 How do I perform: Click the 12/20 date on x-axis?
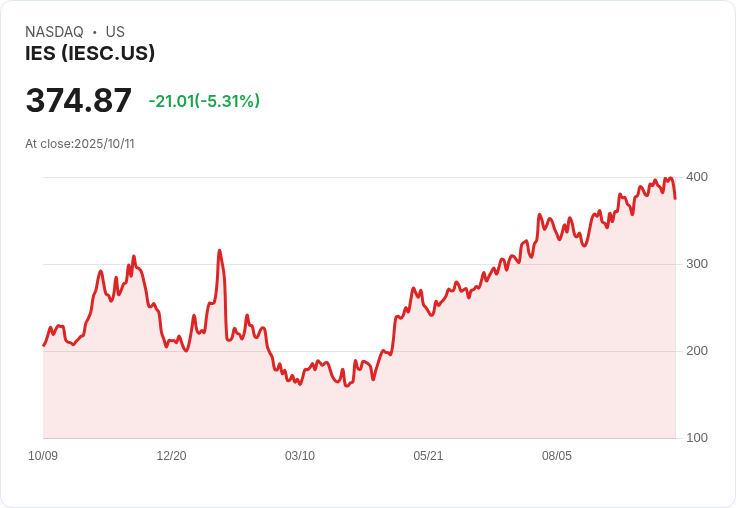tap(171, 456)
